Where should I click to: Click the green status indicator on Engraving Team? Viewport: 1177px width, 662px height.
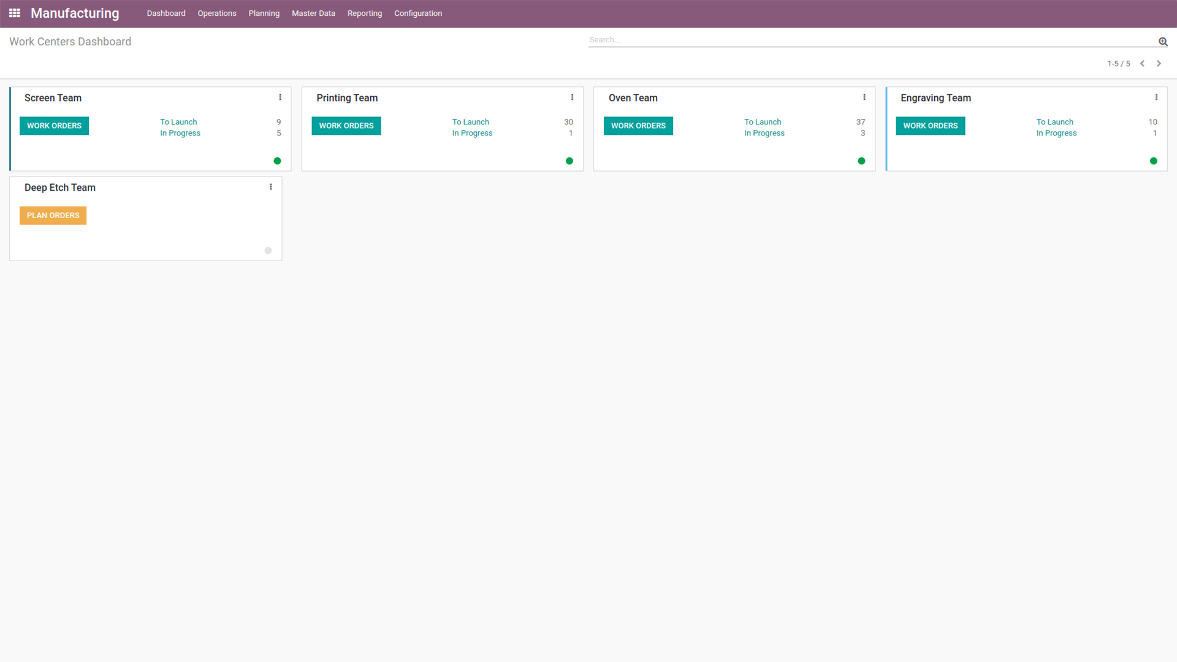pos(1154,160)
